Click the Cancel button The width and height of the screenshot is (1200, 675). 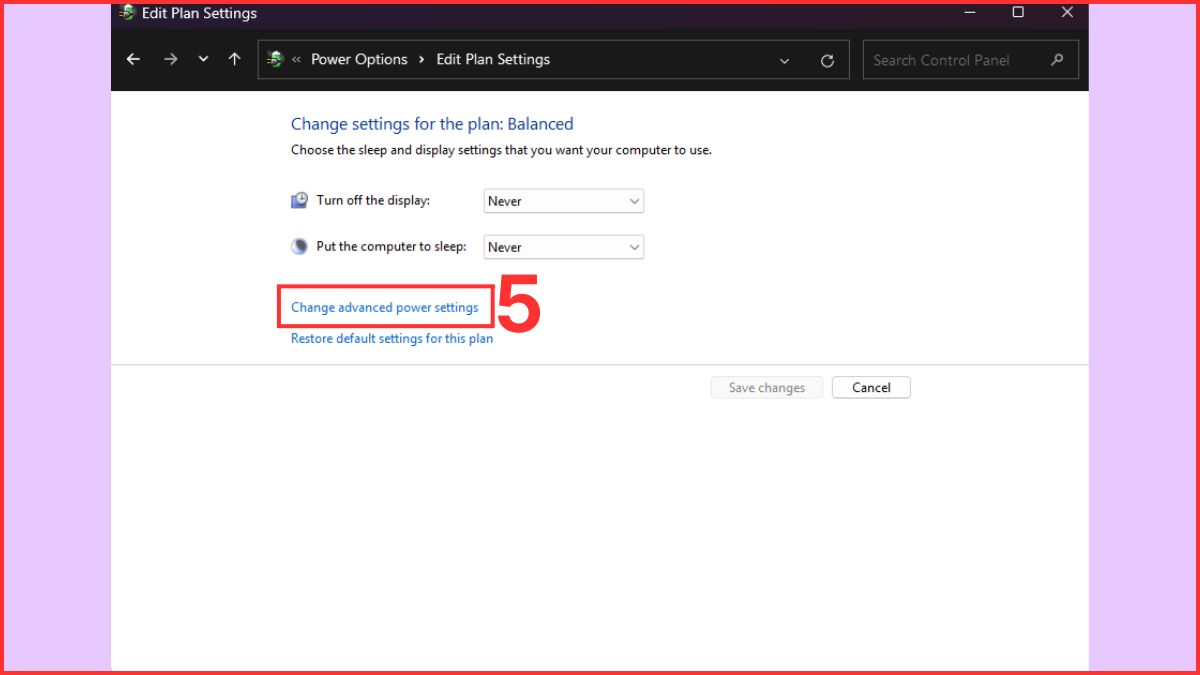(x=871, y=388)
